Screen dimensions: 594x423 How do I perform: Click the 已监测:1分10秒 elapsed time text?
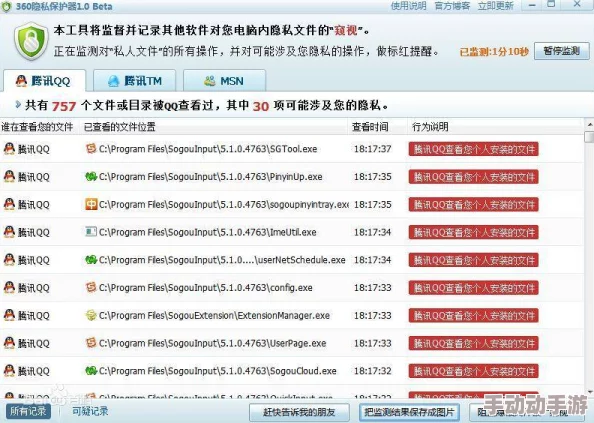[494, 52]
